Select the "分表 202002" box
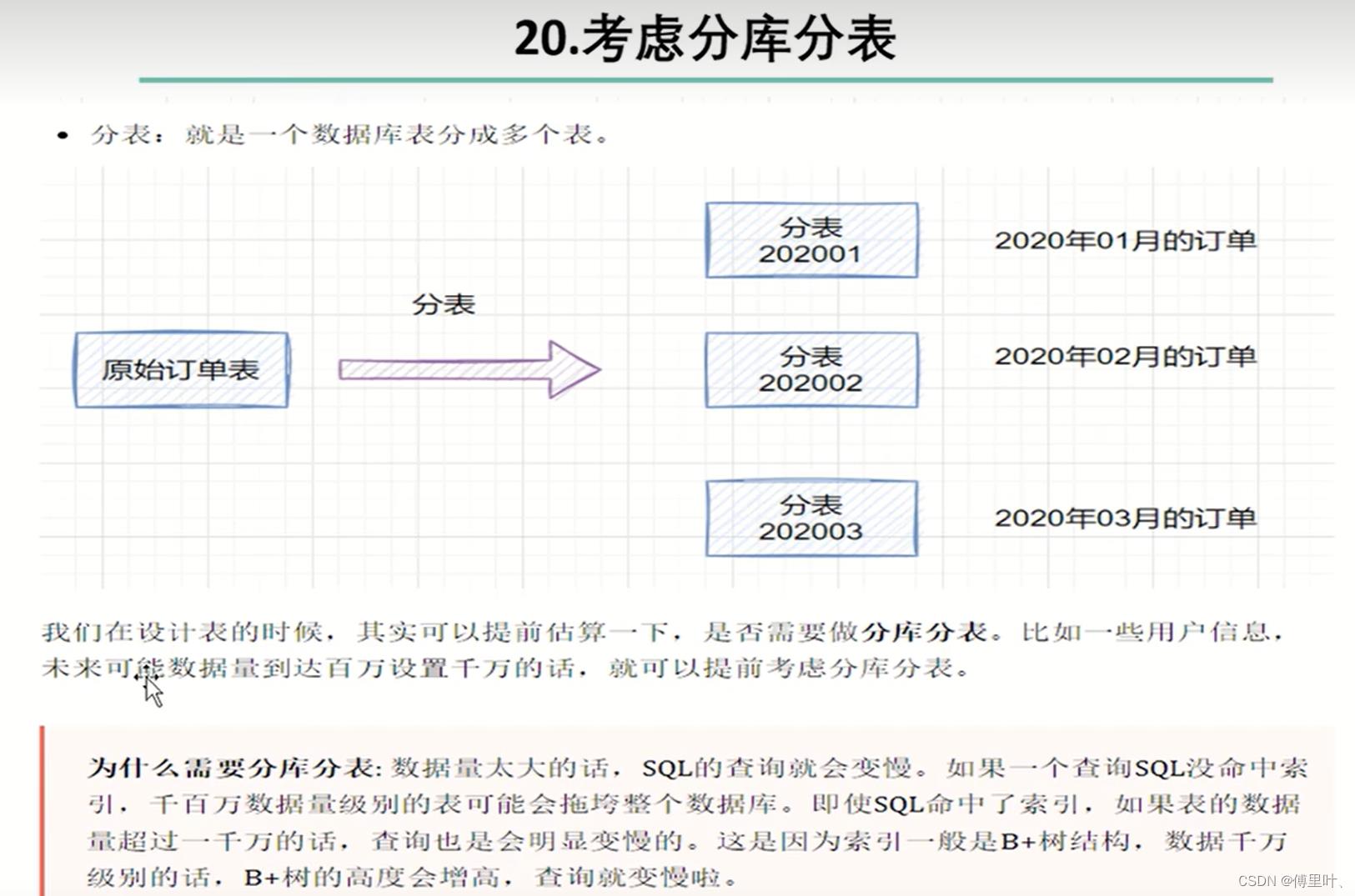The image size is (1355, 896). (811, 370)
